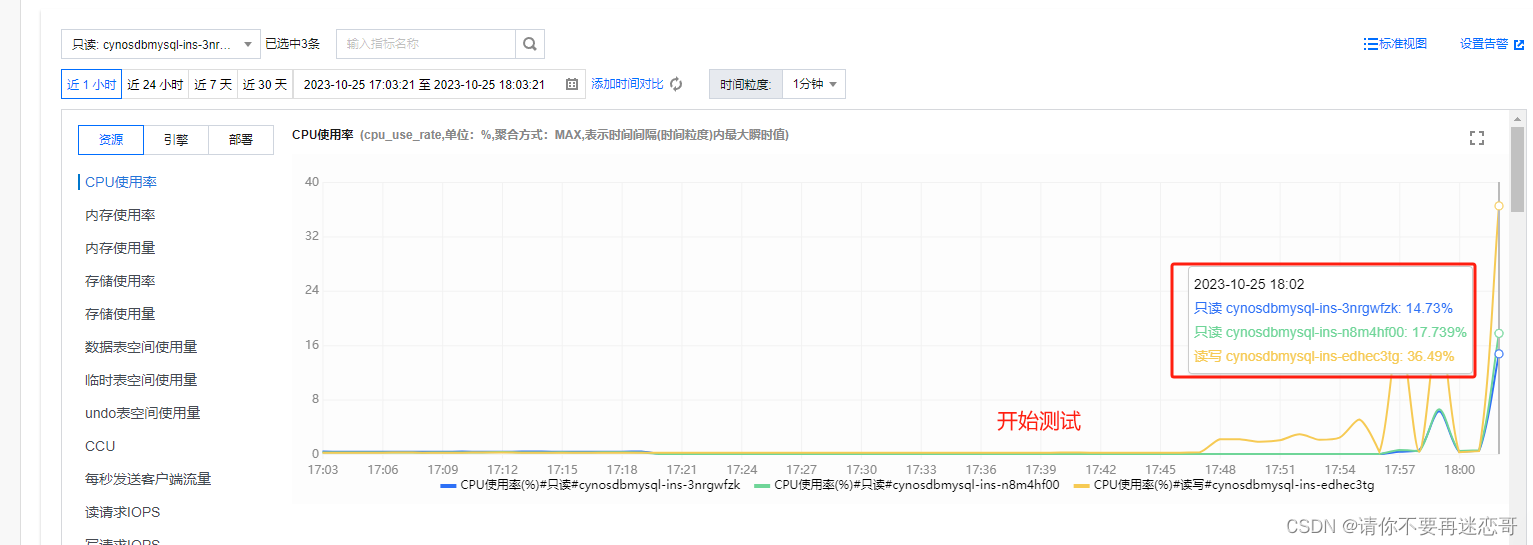Screen dimensions: 1533x545
Task: Select undo表空间使用量 metric
Action: (x=143, y=413)
